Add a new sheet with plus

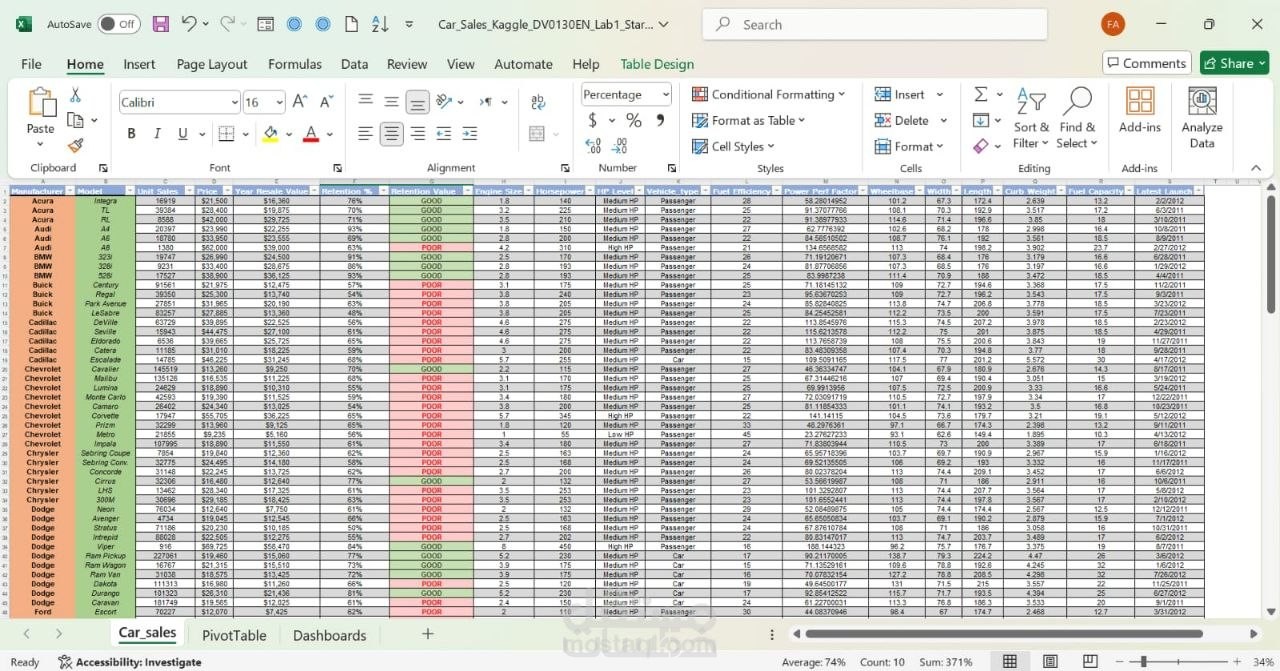click(x=428, y=634)
